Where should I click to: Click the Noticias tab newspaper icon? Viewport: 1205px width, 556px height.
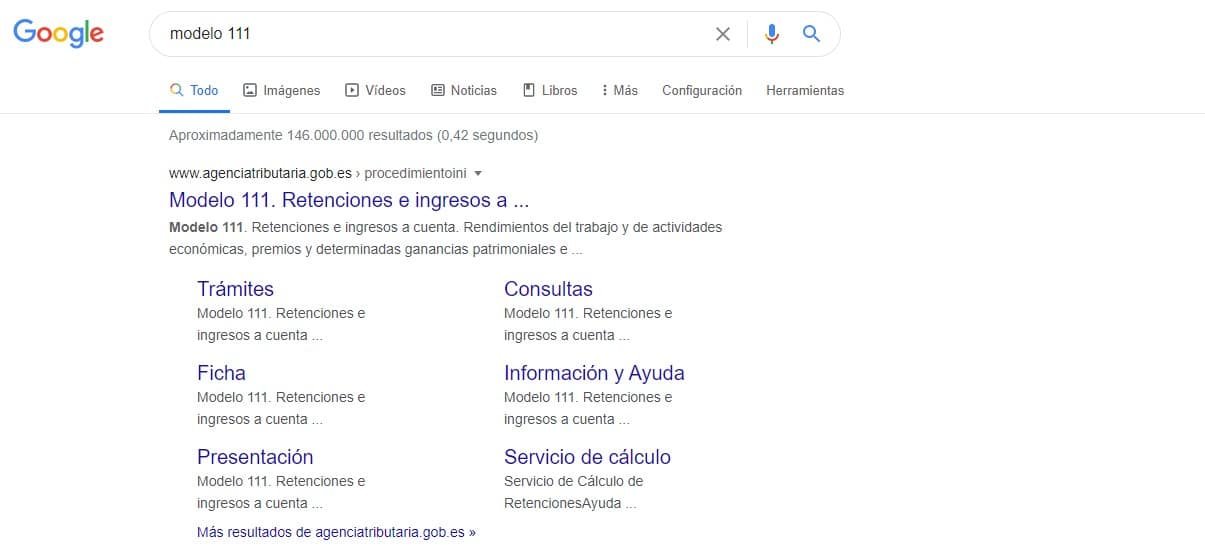[x=437, y=90]
